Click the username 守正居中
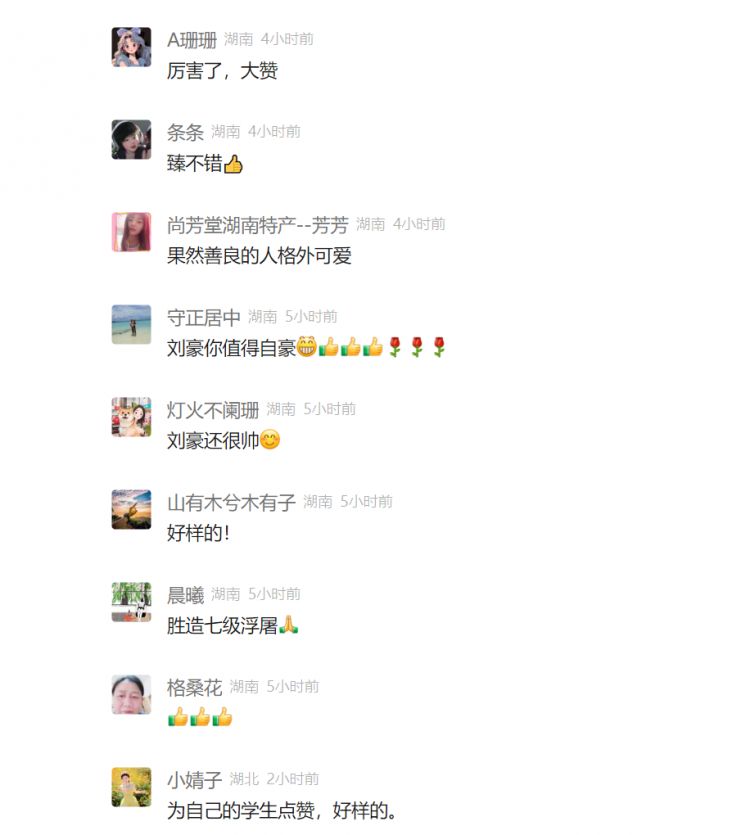 (204, 317)
